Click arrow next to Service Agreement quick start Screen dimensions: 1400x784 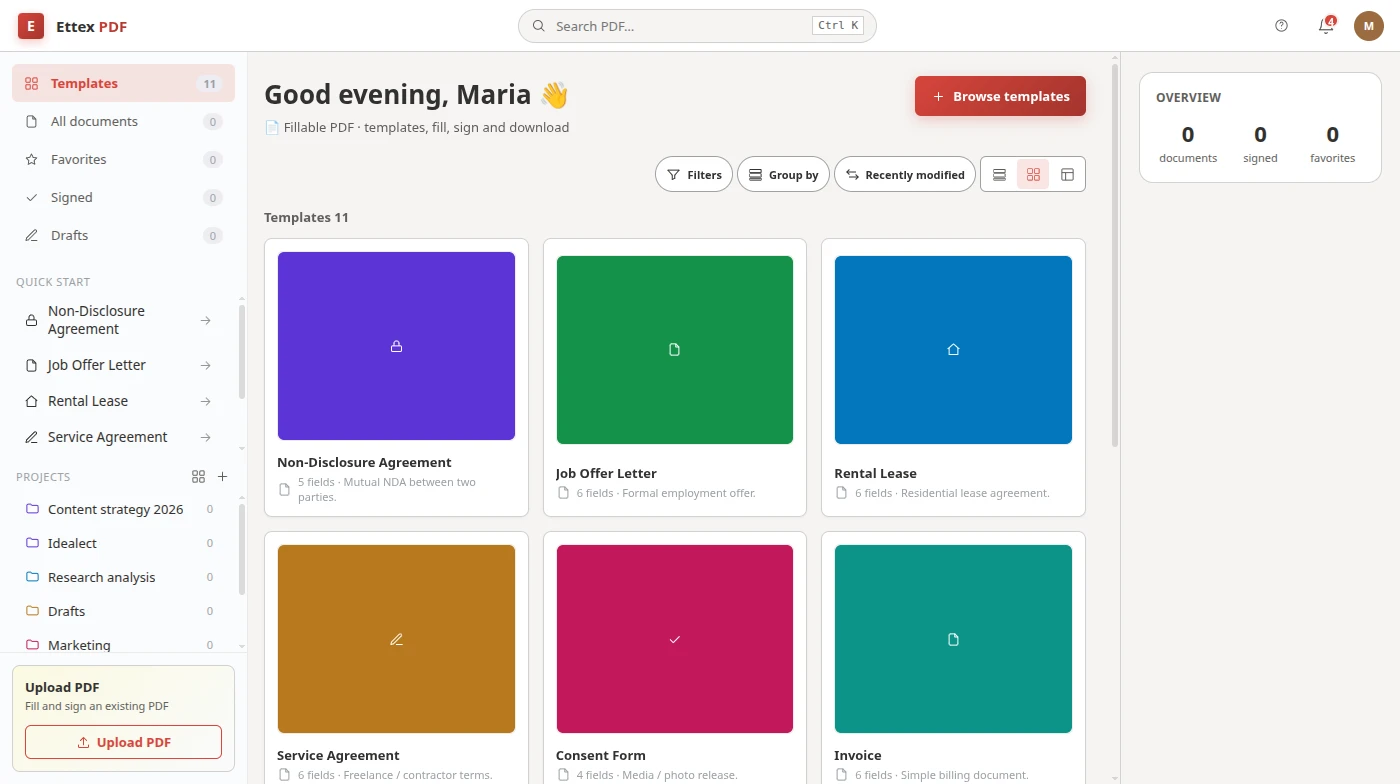(x=205, y=437)
